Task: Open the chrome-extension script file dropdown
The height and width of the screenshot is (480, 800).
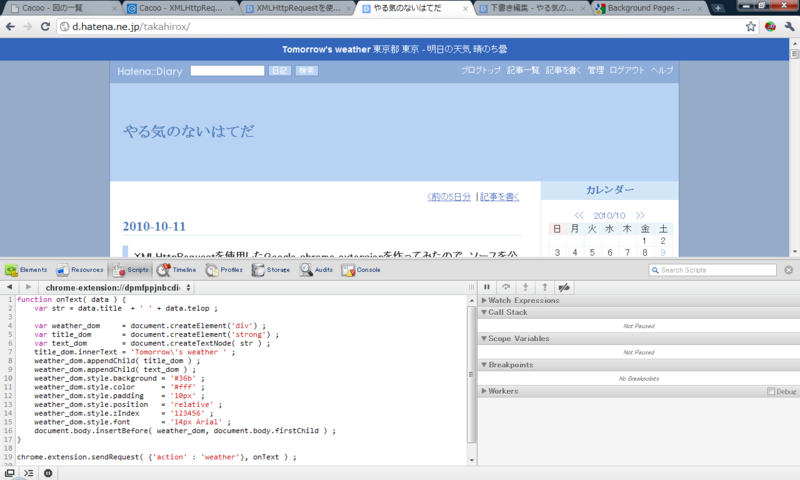Action: click(117, 288)
